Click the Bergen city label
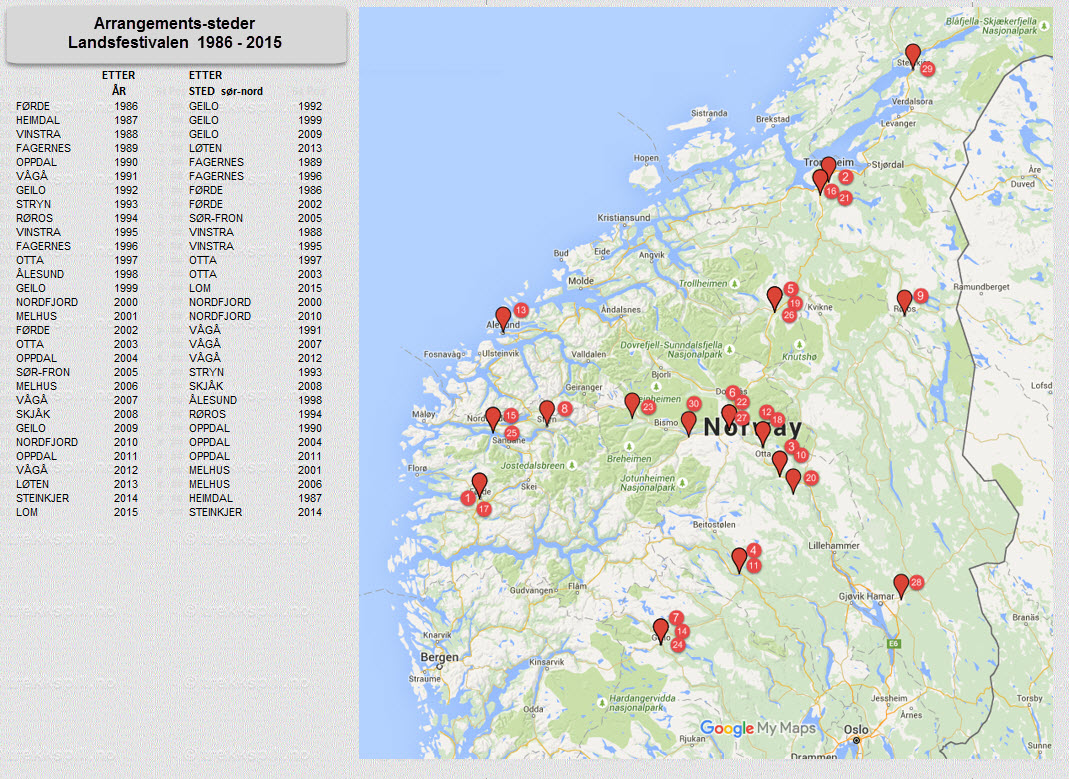1069x779 pixels. pyautogui.click(x=439, y=657)
